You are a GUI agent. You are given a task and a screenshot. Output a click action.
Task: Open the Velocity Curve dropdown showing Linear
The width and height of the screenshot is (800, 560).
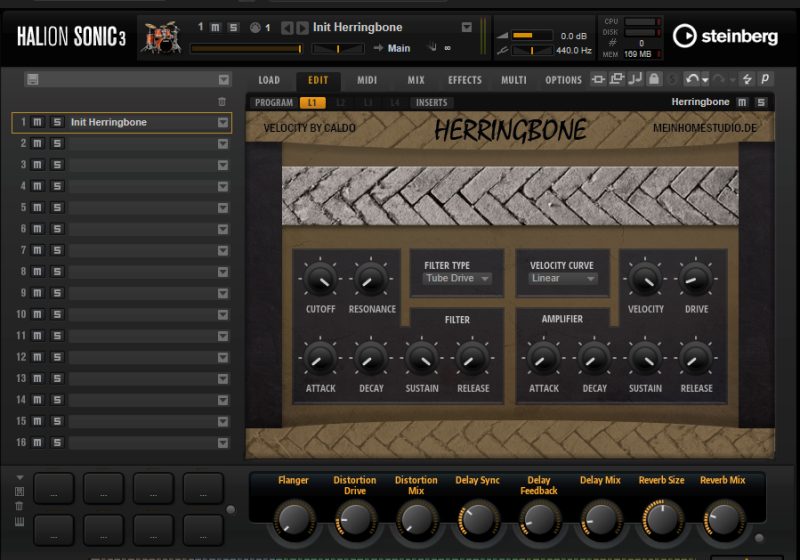(x=563, y=279)
